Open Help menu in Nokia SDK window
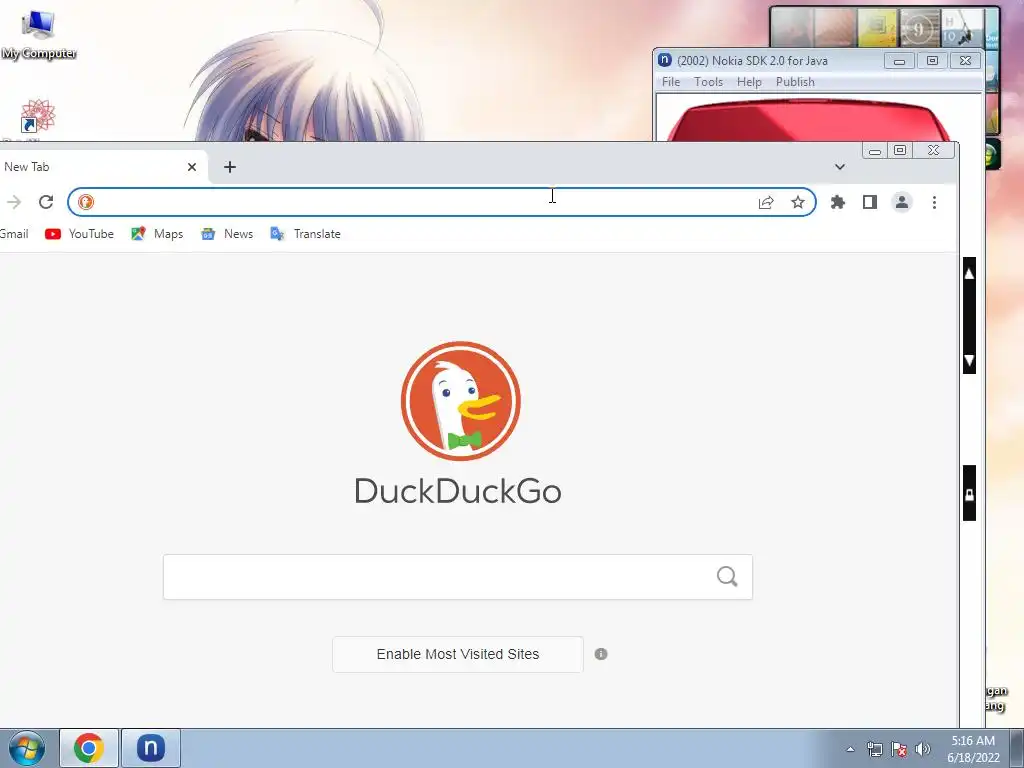Viewport: 1024px width, 768px height. click(x=749, y=82)
